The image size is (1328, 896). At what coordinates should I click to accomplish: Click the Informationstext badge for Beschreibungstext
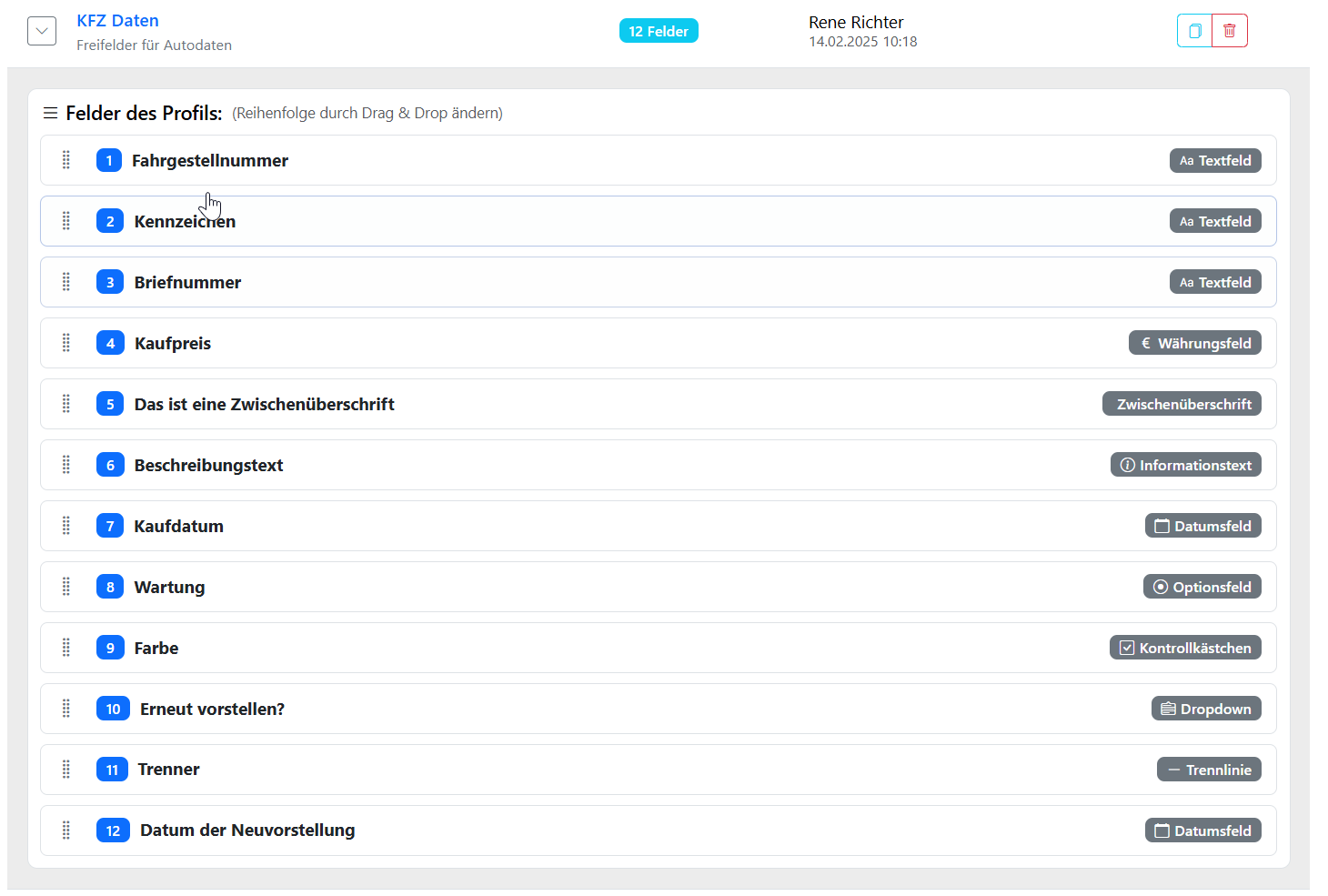click(x=1185, y=465)
